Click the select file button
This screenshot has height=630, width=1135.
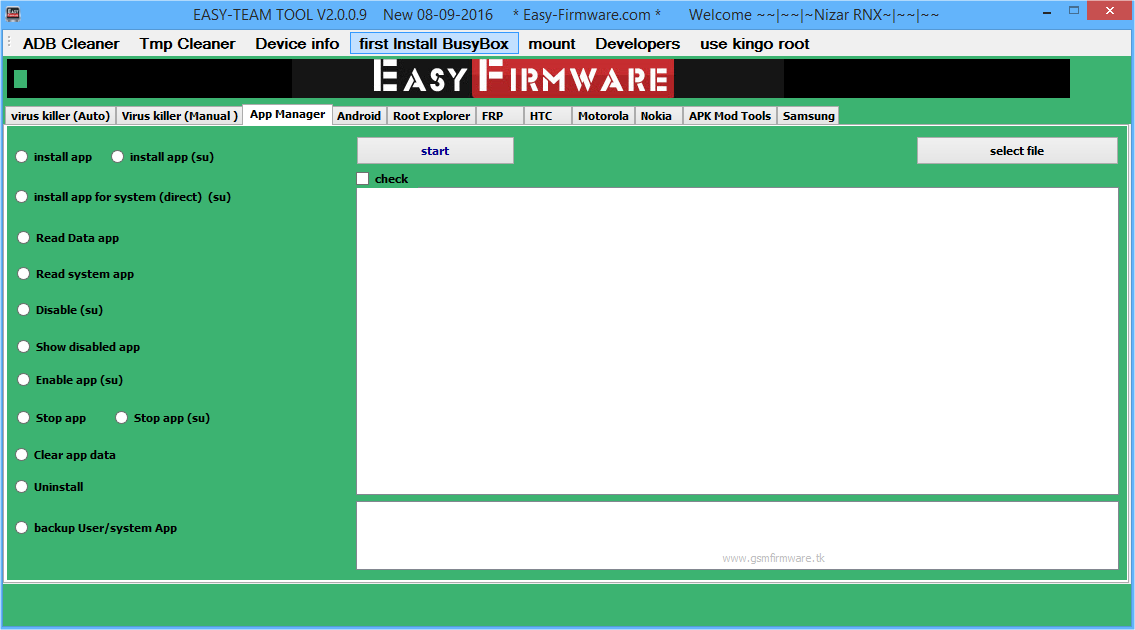tap(1017, 151)
